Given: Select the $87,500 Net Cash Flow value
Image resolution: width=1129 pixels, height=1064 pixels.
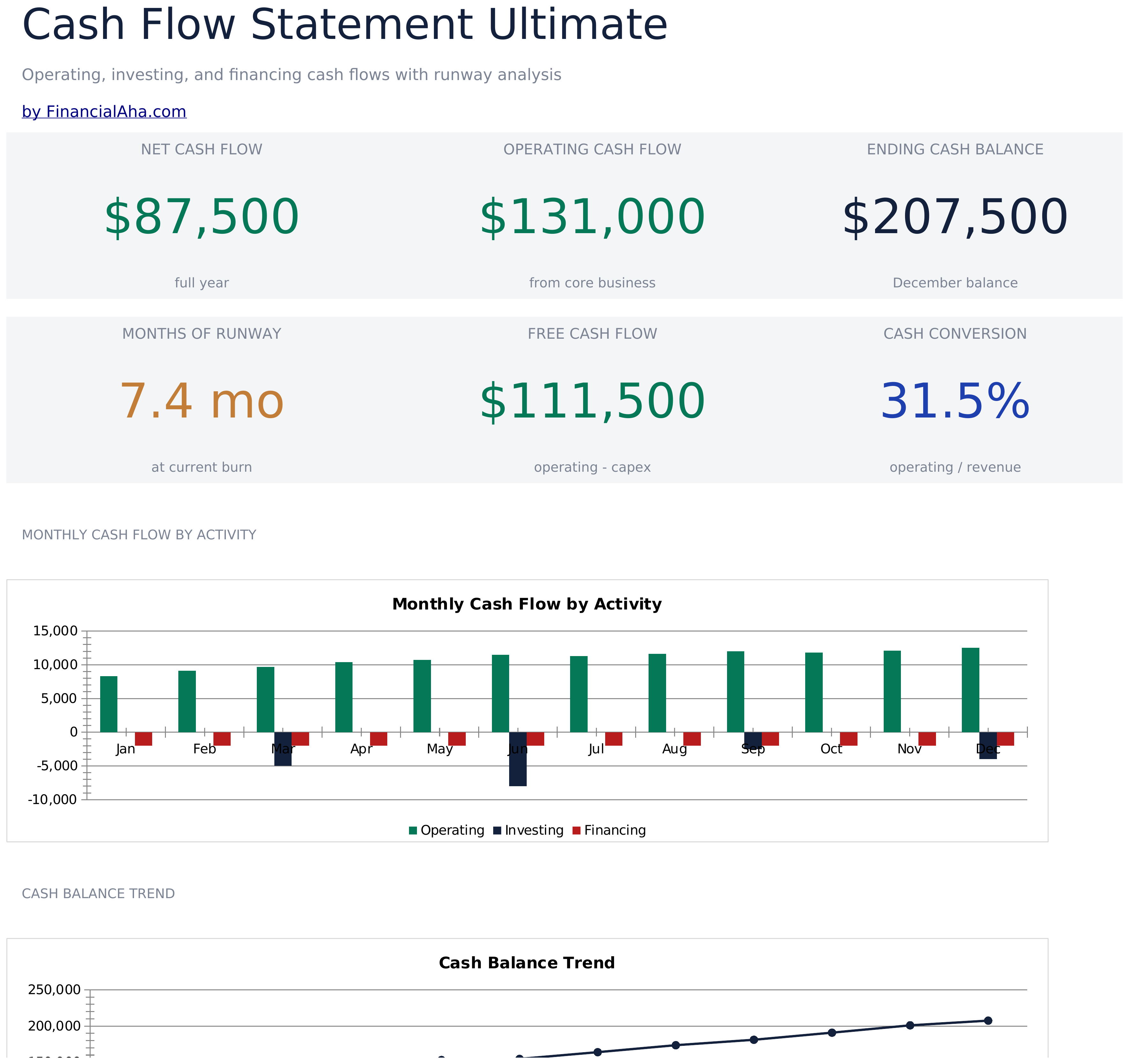Looking at the screenshot, I should point(202,217).
